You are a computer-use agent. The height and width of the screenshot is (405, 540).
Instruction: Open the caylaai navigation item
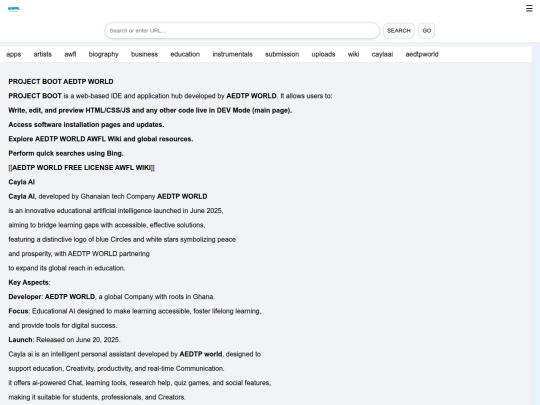click(382, 54)
